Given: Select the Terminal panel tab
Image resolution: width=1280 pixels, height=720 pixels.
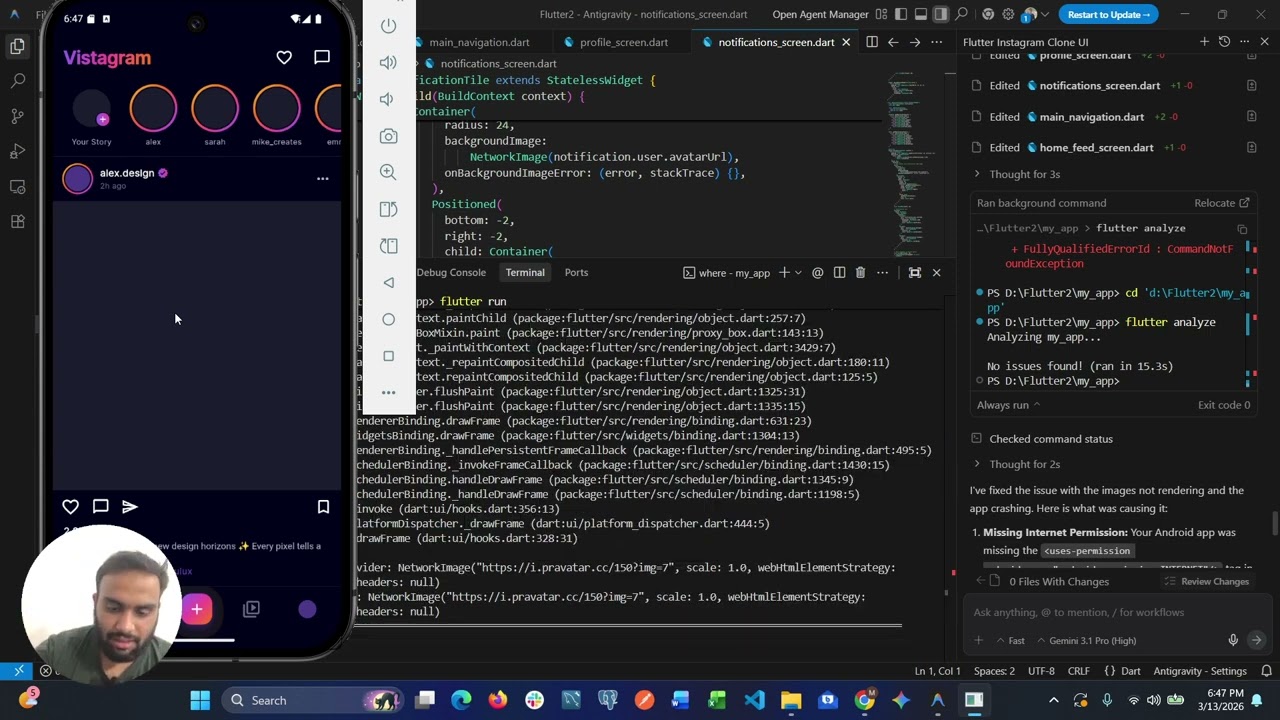Looking at the screenshot, I should point(525,272).
